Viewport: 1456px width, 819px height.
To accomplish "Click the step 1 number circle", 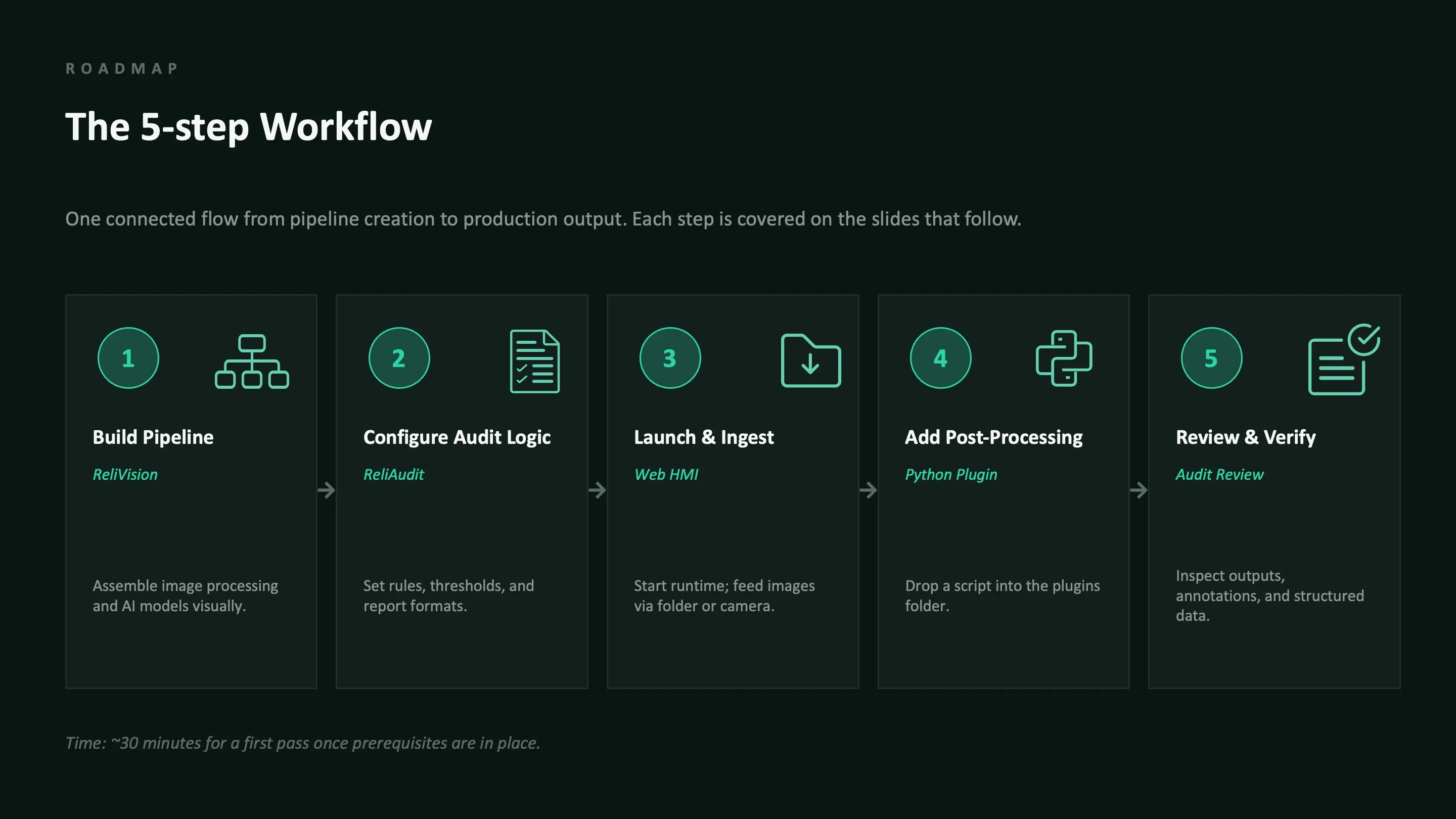I will tap(128, 358).
